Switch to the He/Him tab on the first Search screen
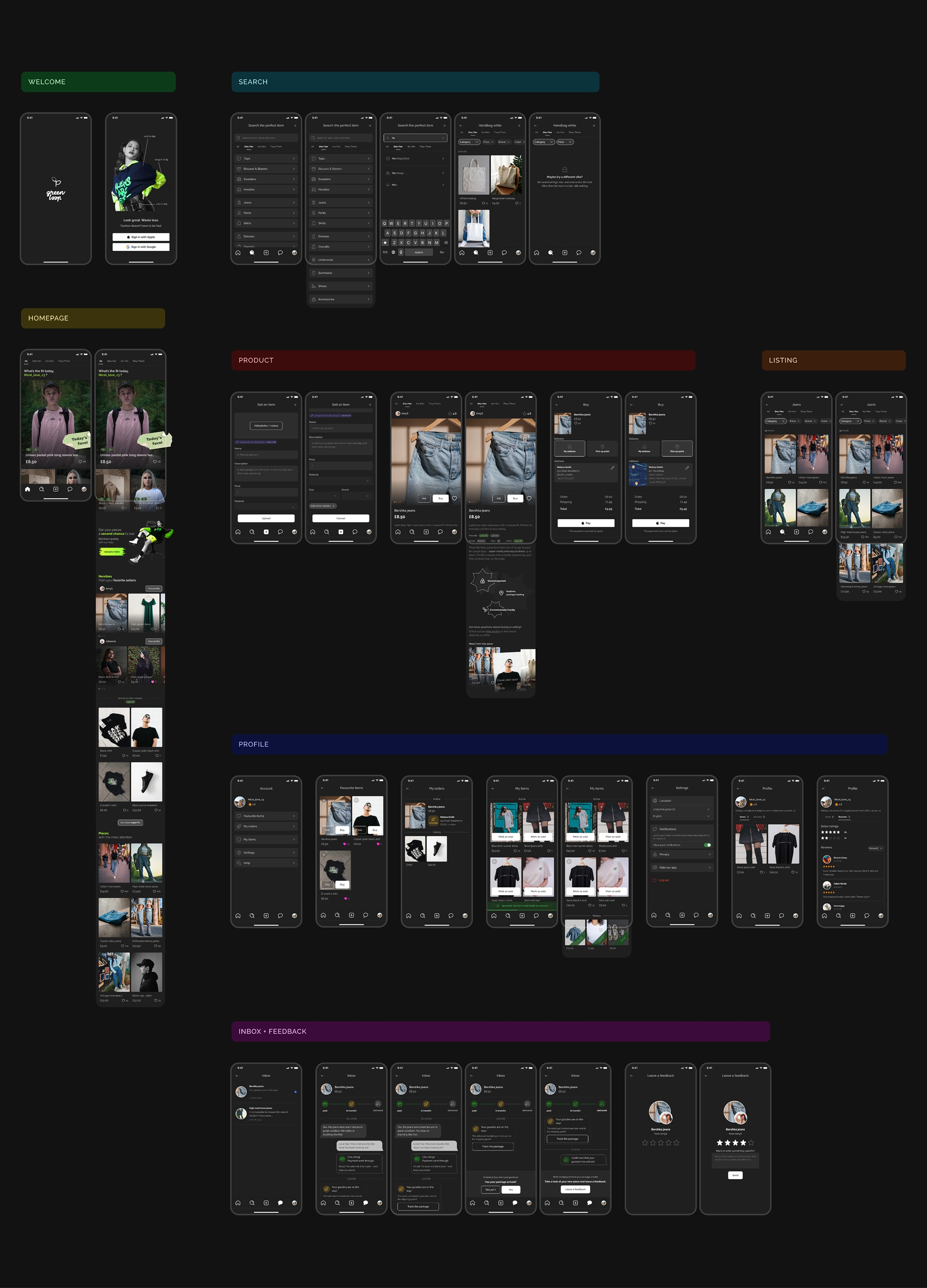The width and height of the screenshot is (927, 1288). point(262,146)
